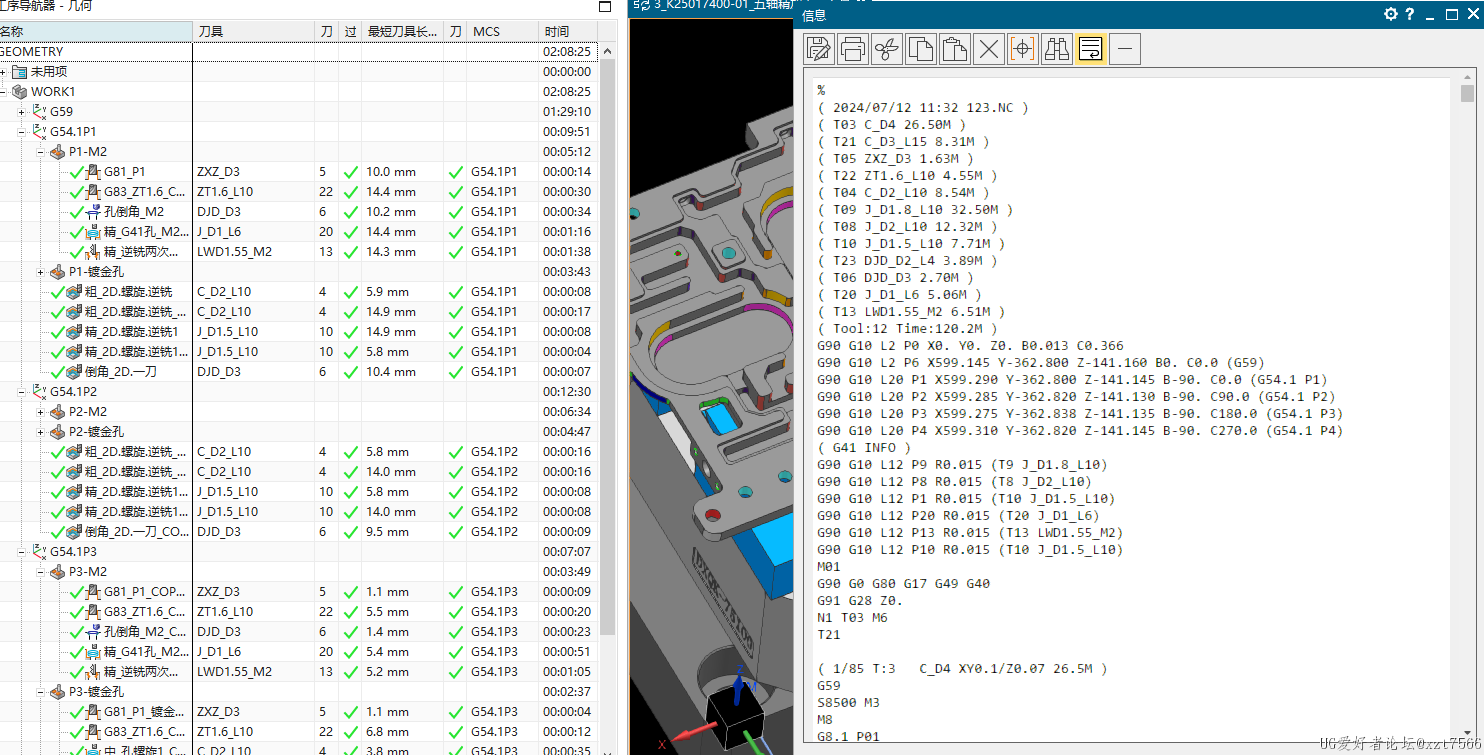Expand the G59 node
Screen dimensions: 1484x755
tap(22, 112)
